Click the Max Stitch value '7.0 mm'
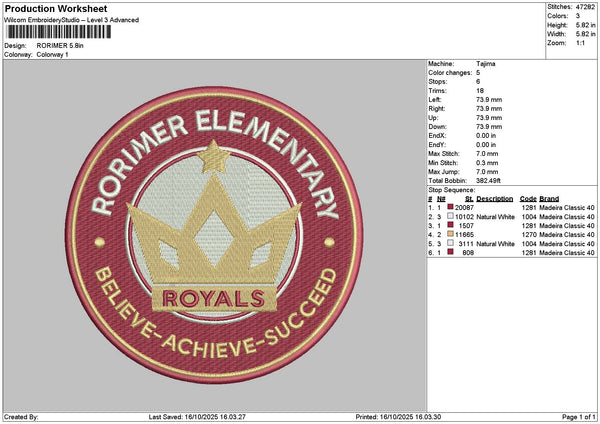This screenshot has height=424, width=600. (x=487, y=154)
